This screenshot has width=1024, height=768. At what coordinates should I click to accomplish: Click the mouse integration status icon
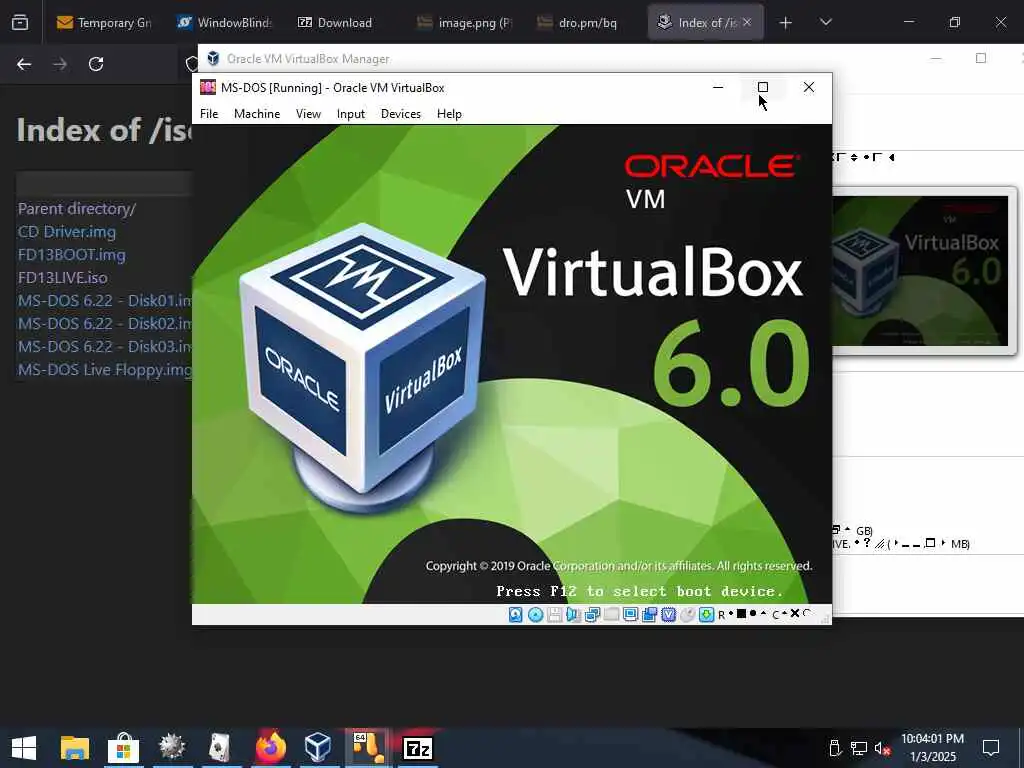687,615
